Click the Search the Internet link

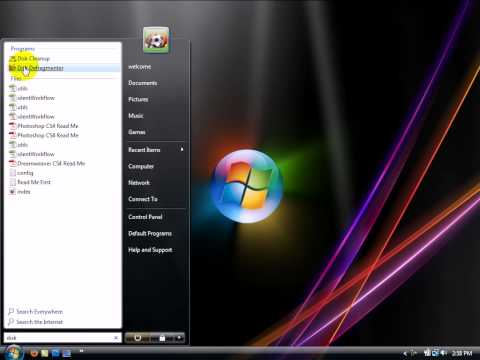coord(35,322)
